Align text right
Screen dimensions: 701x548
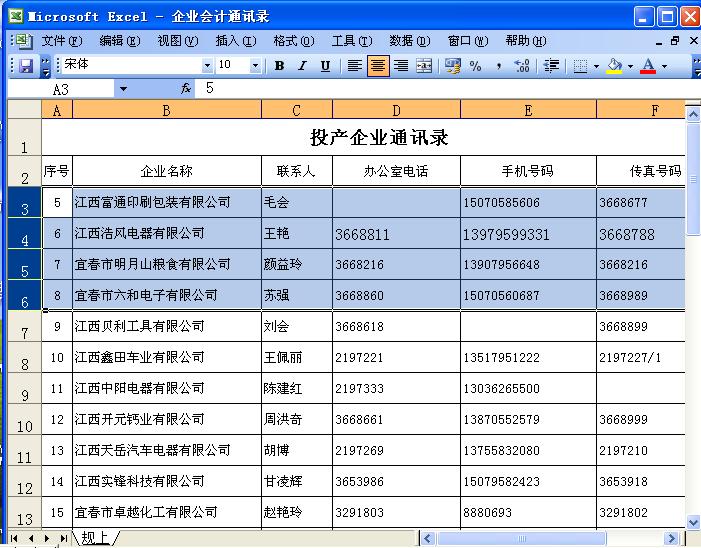coord(400,66)
